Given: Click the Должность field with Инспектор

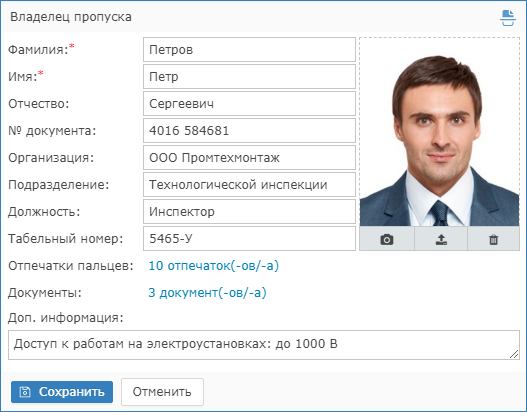Looking at the screenshot, I should 249,211.
